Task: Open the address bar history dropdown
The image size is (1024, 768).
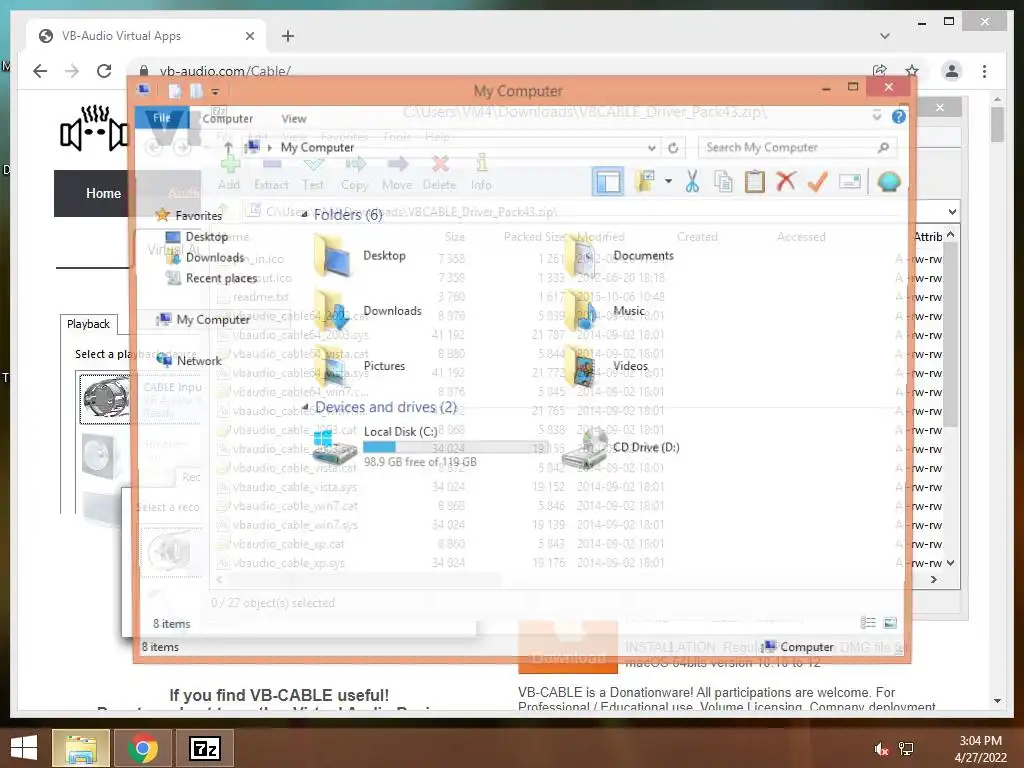Action: pos(651,148)
